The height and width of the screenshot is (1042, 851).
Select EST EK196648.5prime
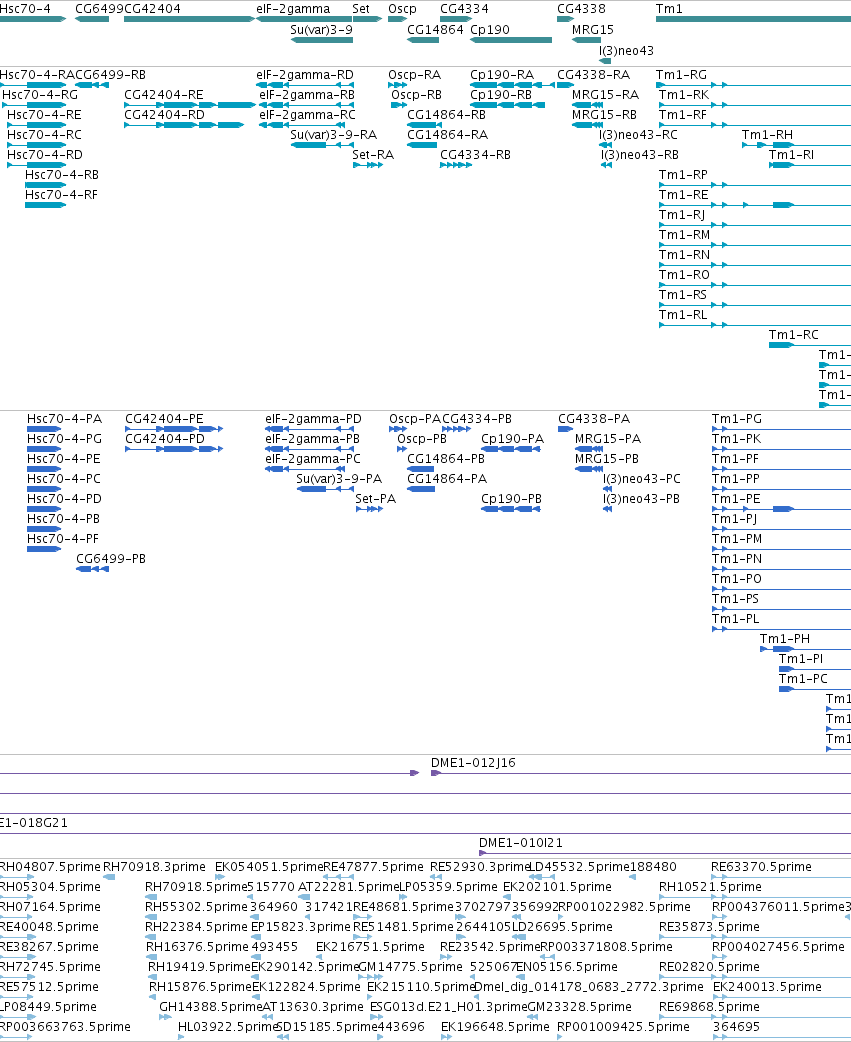pyautogui.click(x=495, y=1026)
